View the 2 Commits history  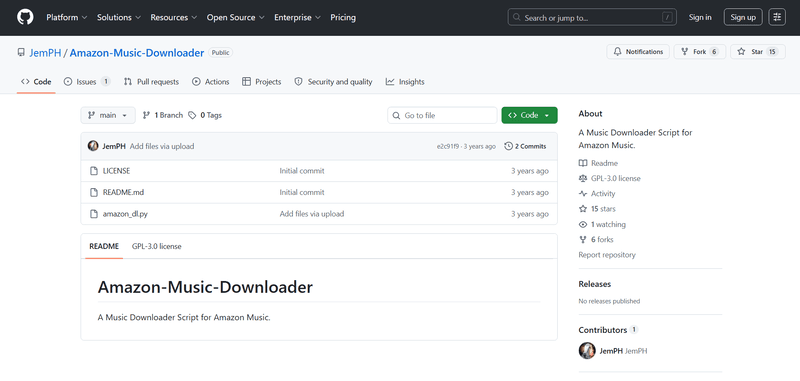coord(525,146)
